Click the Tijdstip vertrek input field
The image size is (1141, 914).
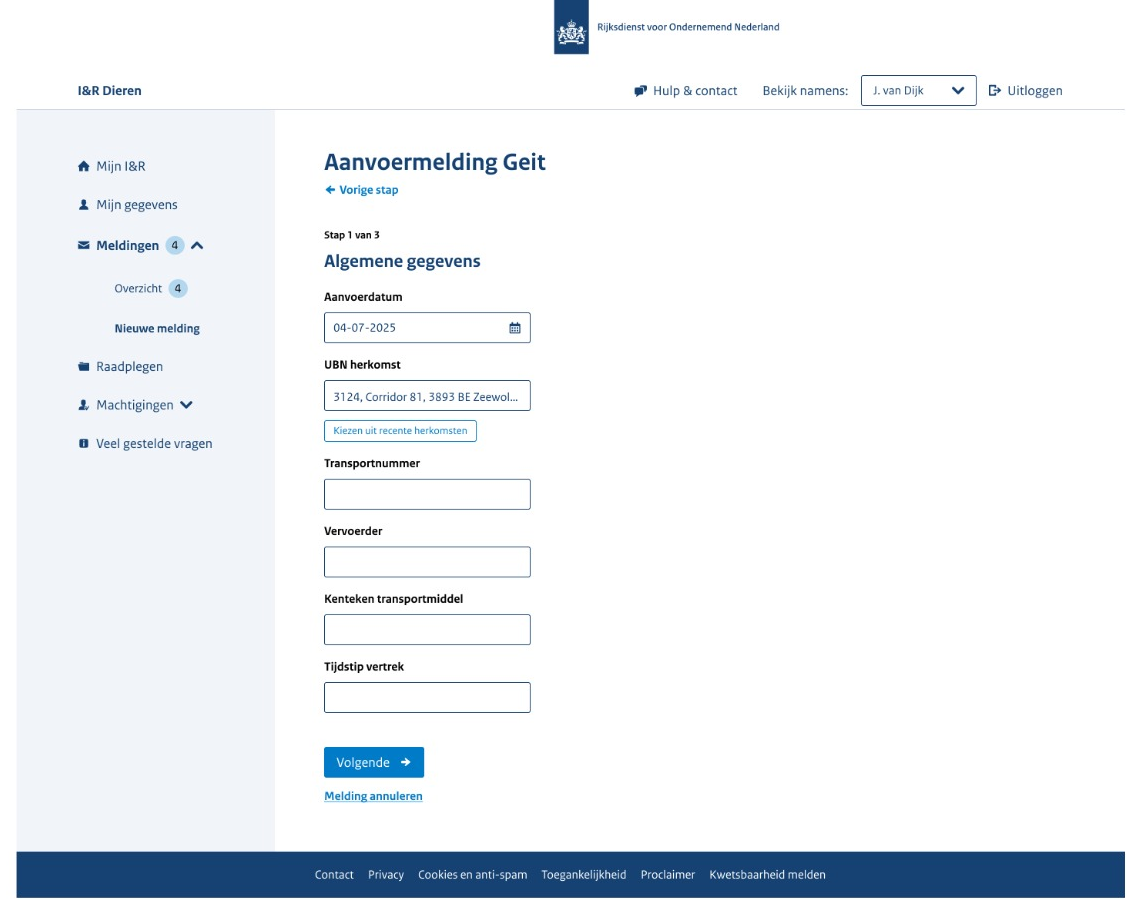tap(427, 697)
